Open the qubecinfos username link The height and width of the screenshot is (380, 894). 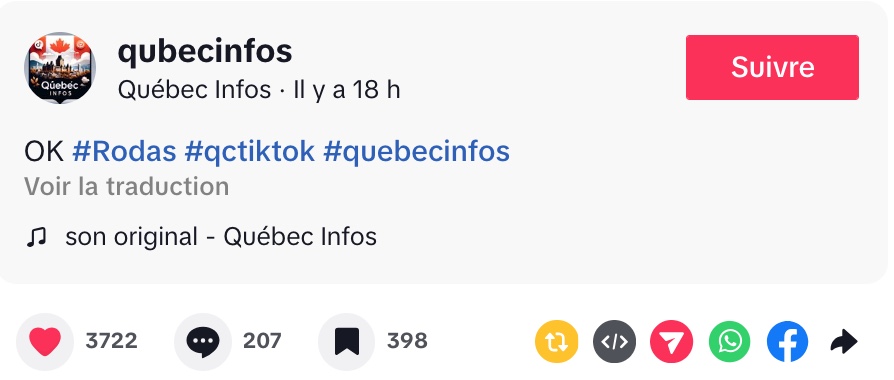tap(205, 52)
